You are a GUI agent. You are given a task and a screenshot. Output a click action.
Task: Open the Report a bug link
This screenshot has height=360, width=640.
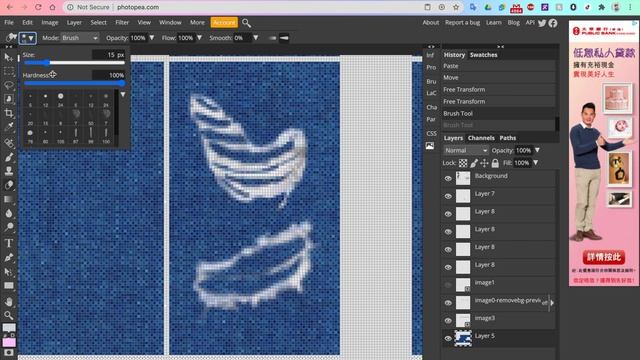click(x=462, y=22)
